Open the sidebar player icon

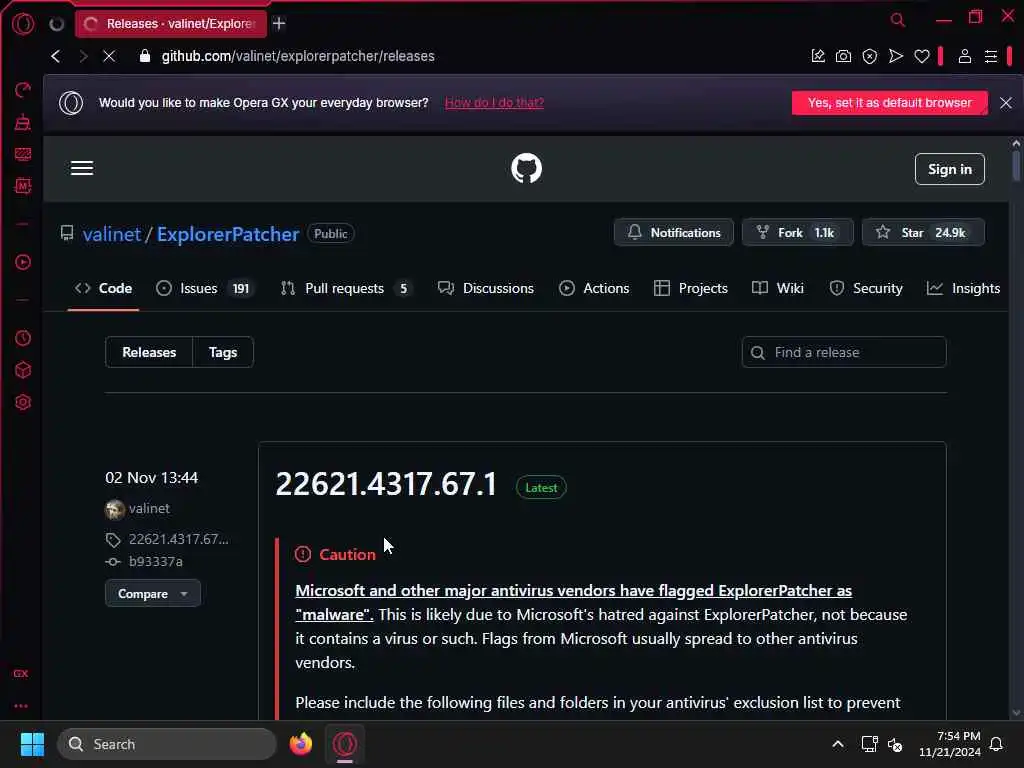23,262
